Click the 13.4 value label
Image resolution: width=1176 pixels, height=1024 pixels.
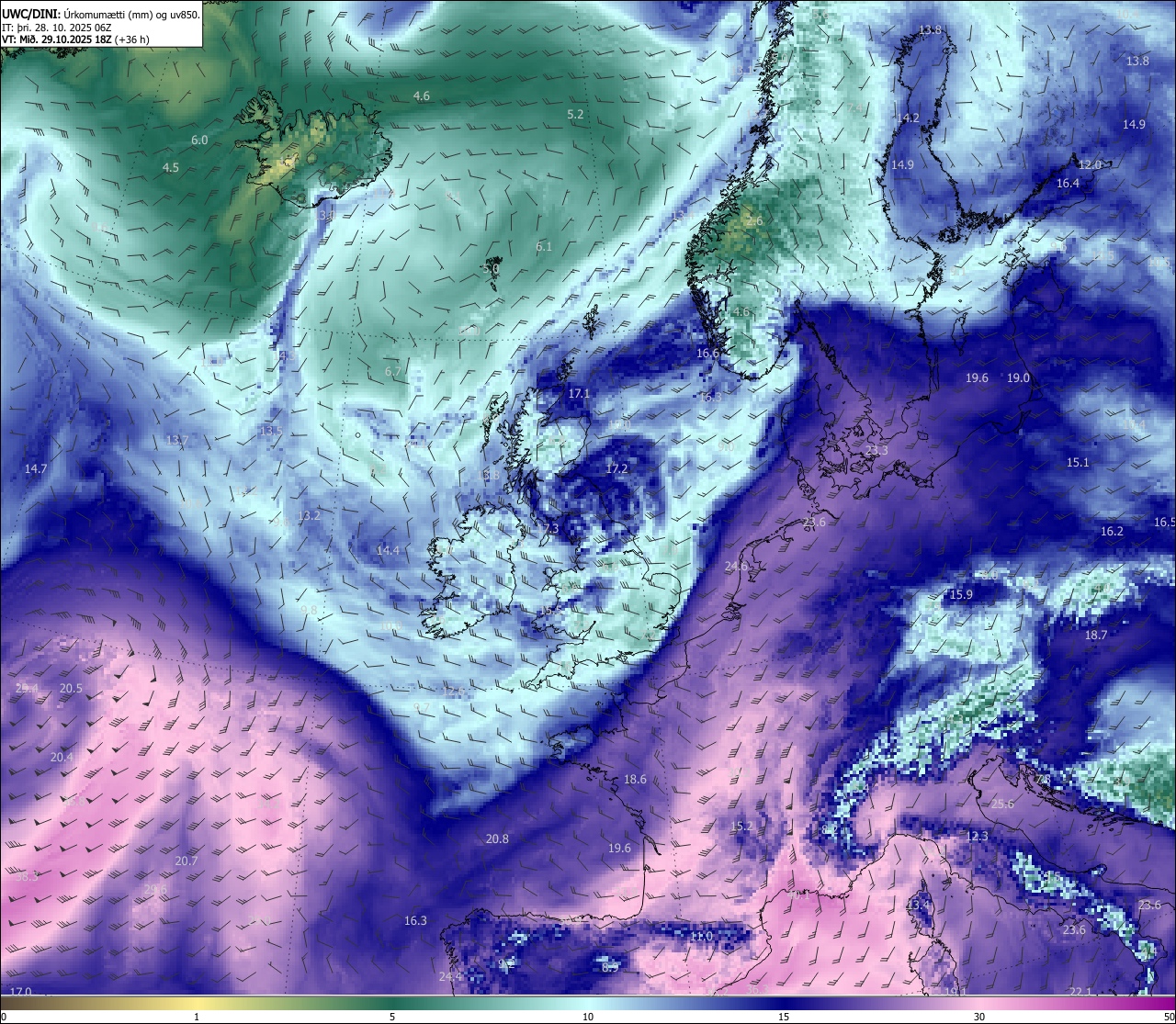(919, 906)
